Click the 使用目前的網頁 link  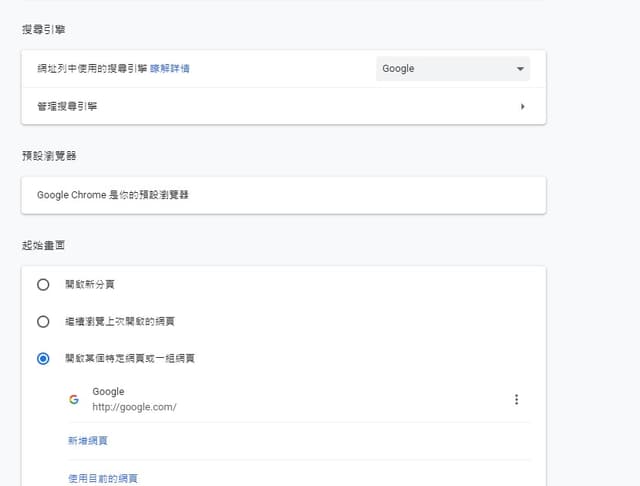103,478
